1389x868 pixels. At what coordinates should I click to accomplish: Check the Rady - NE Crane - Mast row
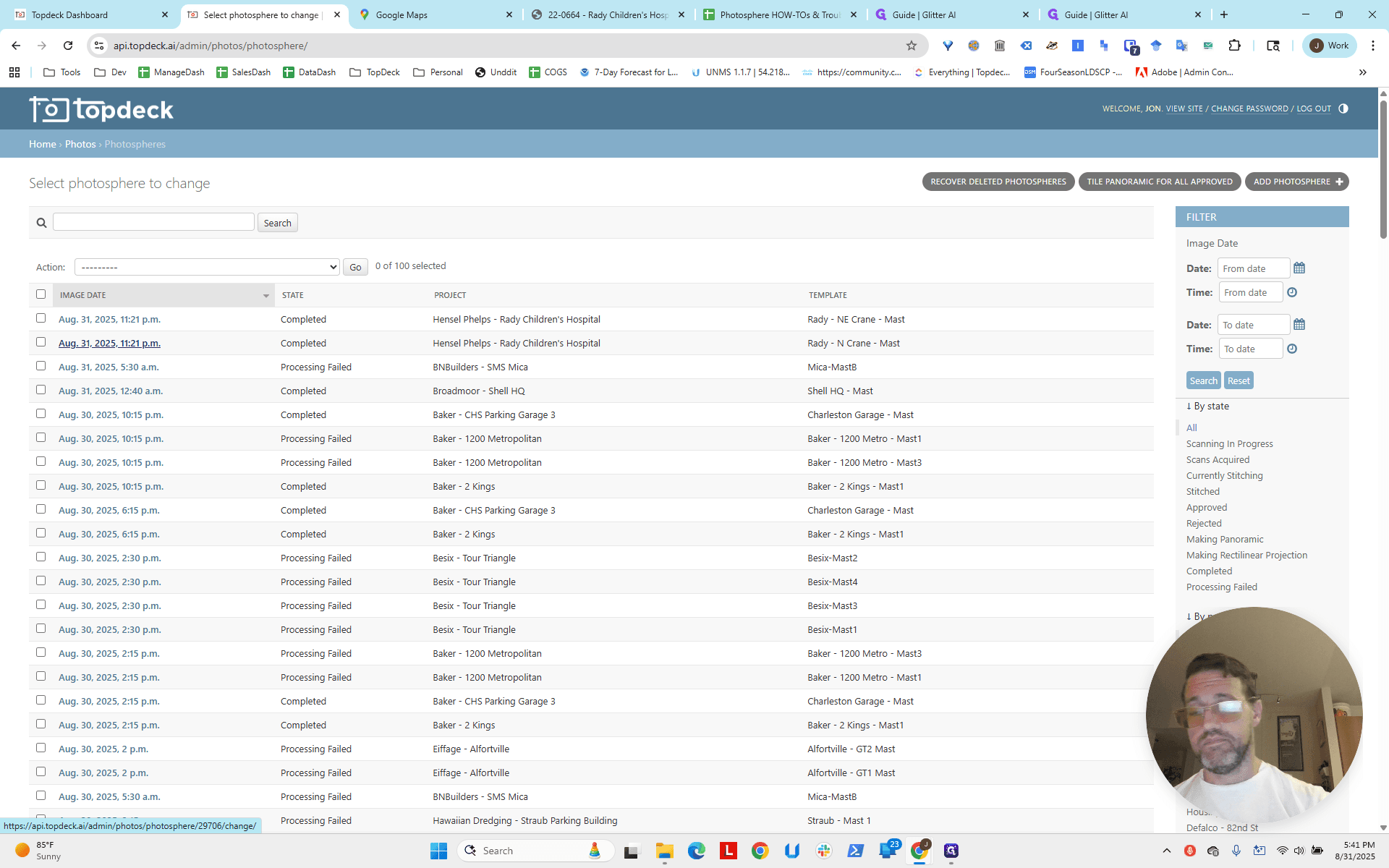click(x=41, y=318)
